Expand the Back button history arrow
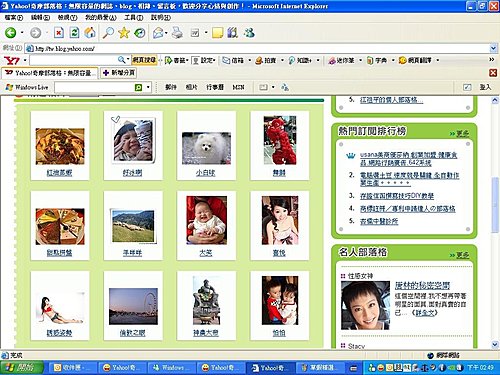Screen dimensions: 500x375 tap(22, 33)
